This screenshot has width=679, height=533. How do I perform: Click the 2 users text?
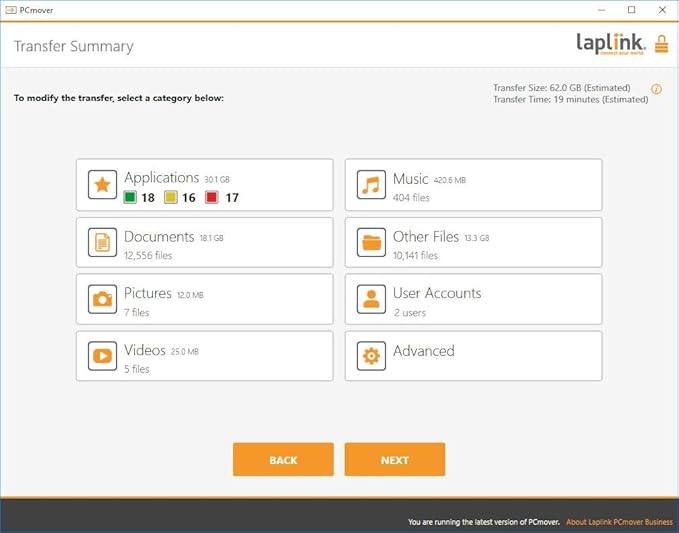point(410,313)
